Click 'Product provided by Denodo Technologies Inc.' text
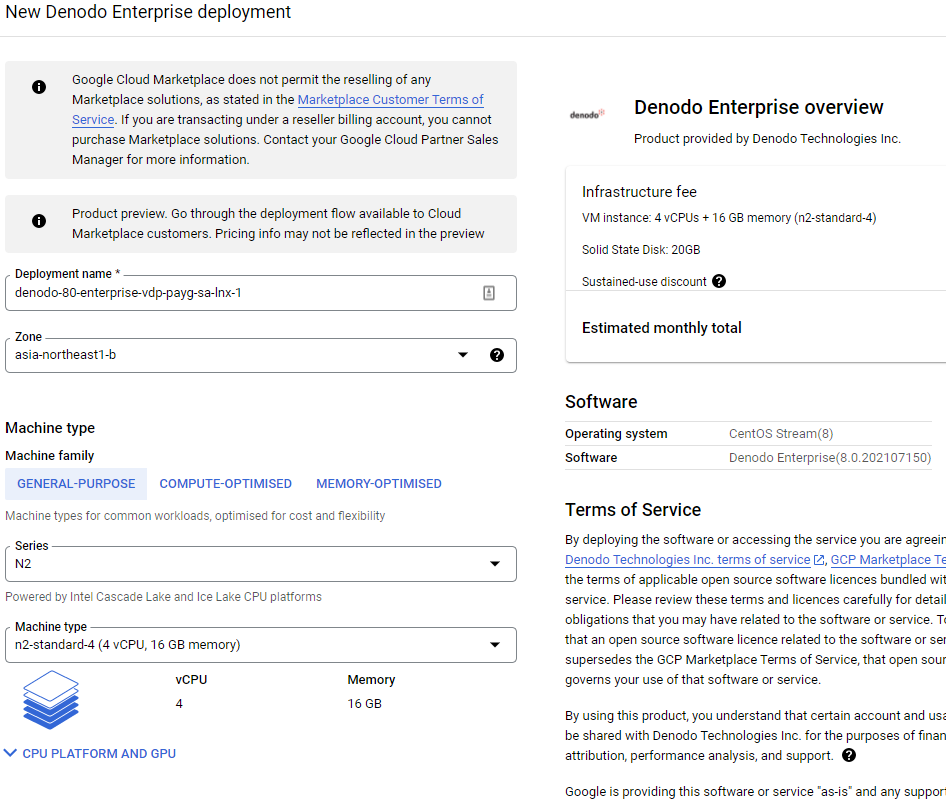946x802 pixels. (767, 139)
